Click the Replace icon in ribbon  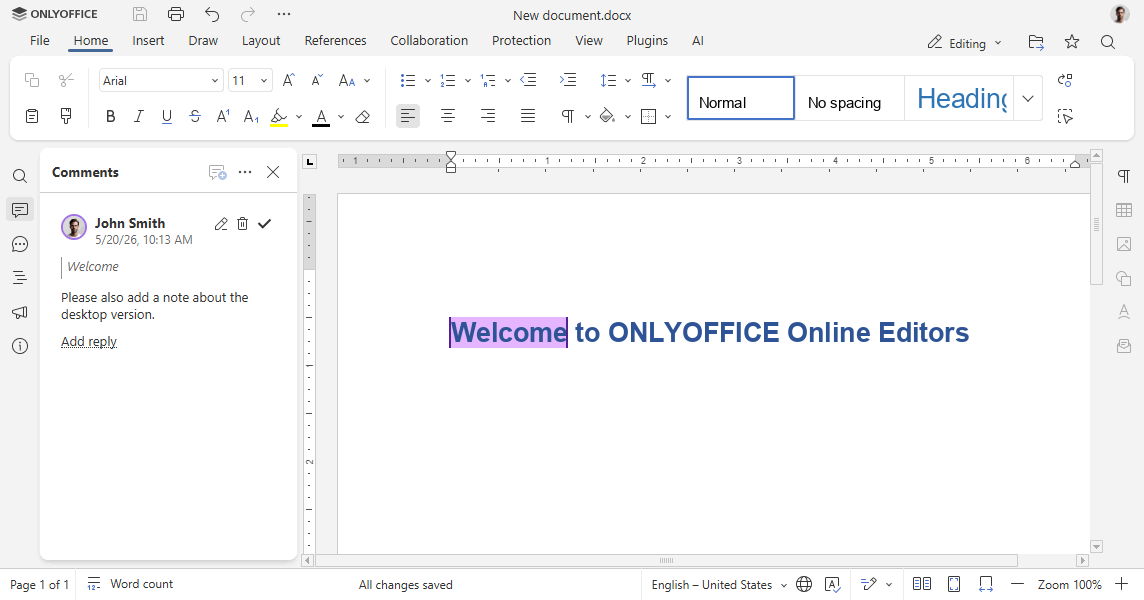click(1065, 80)
